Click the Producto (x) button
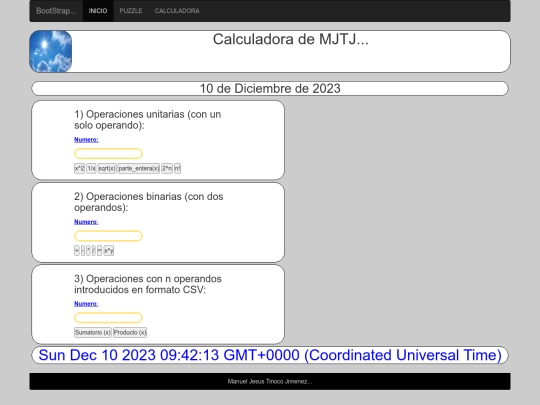The height and width of the screenshot is (405, 540). coord(130,332)
